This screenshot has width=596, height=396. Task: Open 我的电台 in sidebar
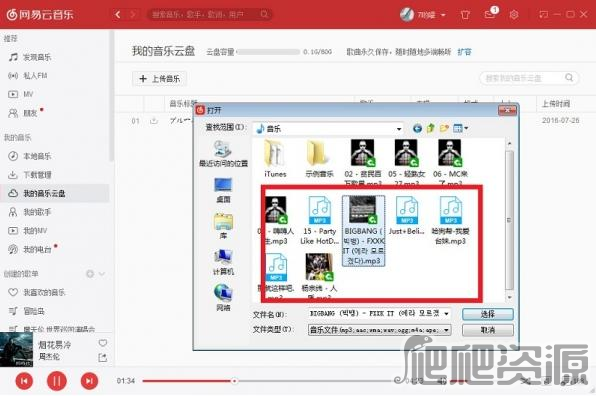(x=30, y=249)
